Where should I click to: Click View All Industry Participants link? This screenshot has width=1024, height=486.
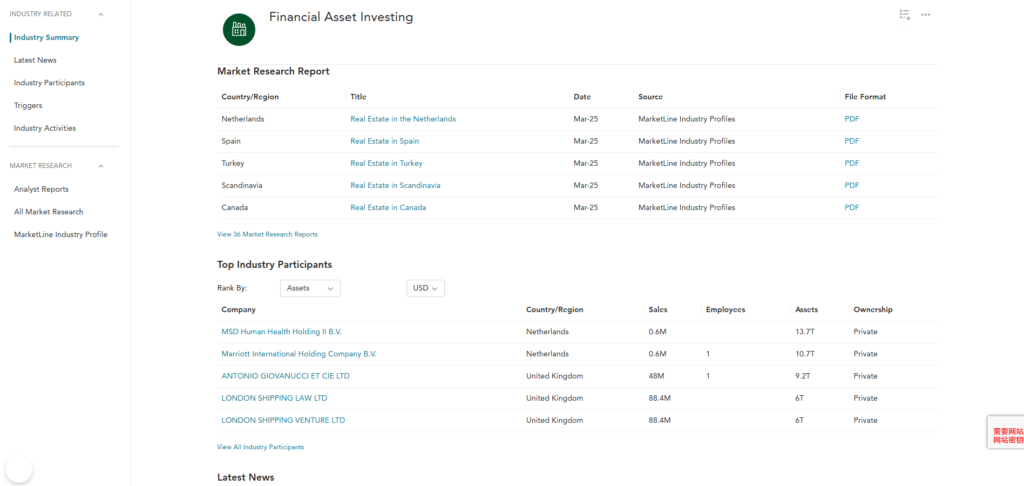(260, 447)
